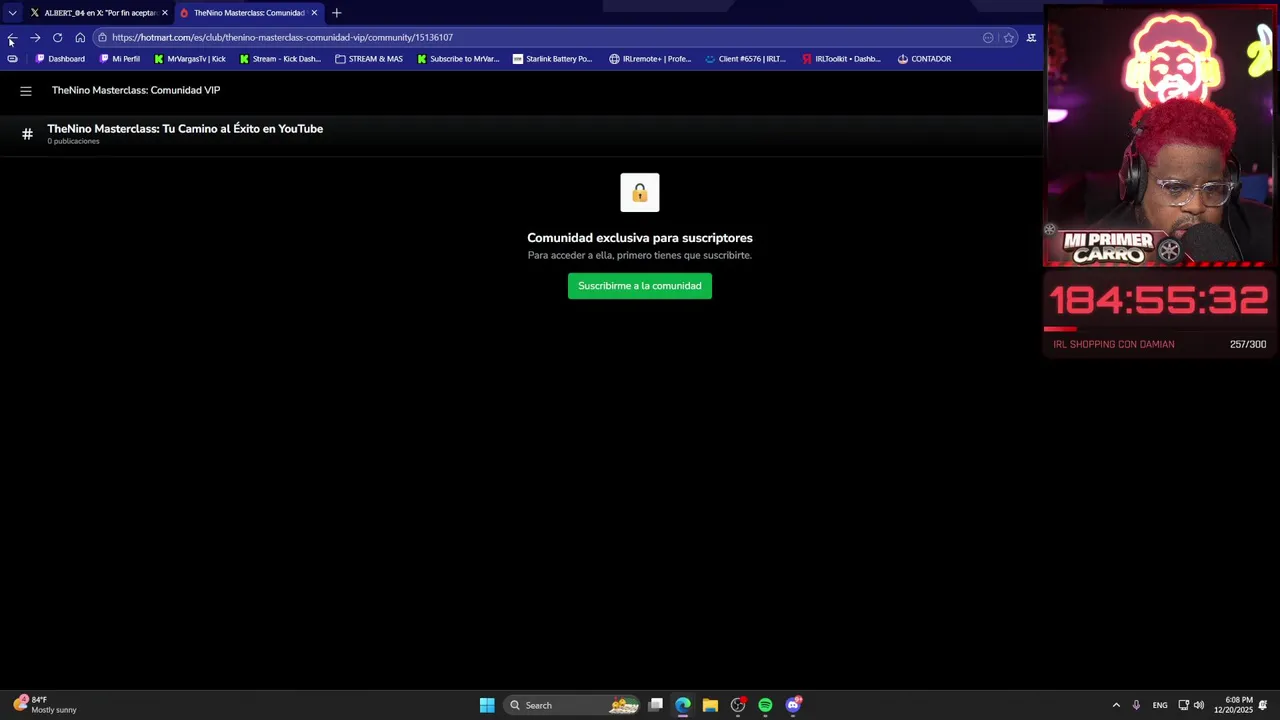Open the browser home page

click(80, 38)
